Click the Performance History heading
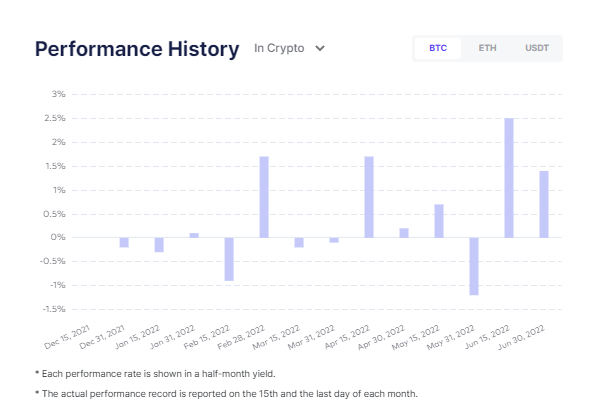Image resolution: width=604 pixels, height=412 pixels. tap(137, 49)
